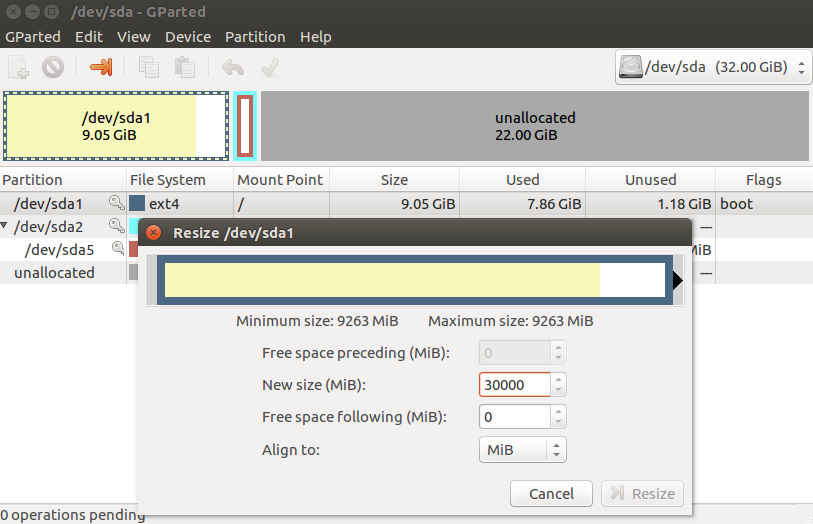This screenshot has height=524, width=813.
Task: Click the Apply all operations checkmark icon
Action: [x=270, y=67]
